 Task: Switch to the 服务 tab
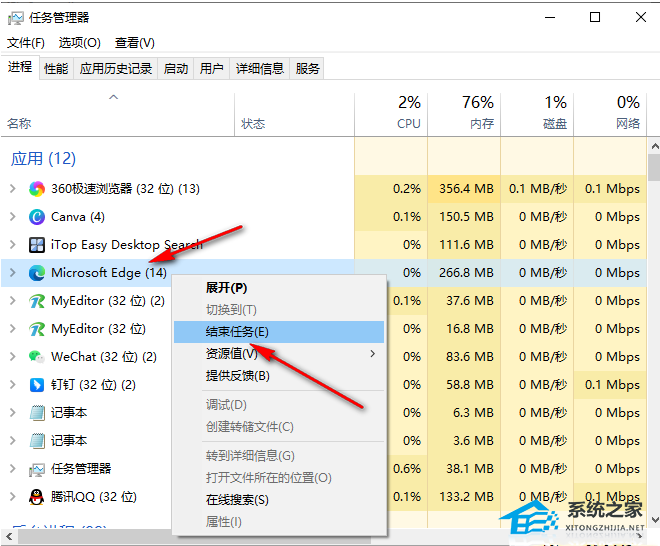(x=307, y=68)
